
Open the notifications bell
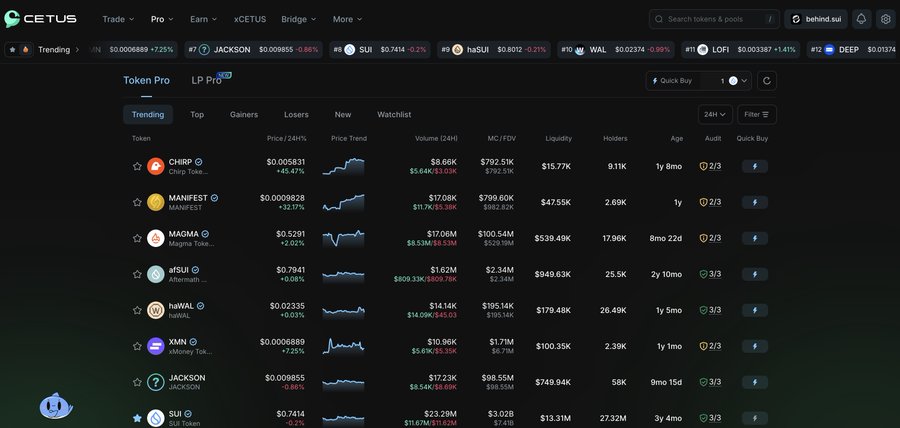click(x=861, y=19)
